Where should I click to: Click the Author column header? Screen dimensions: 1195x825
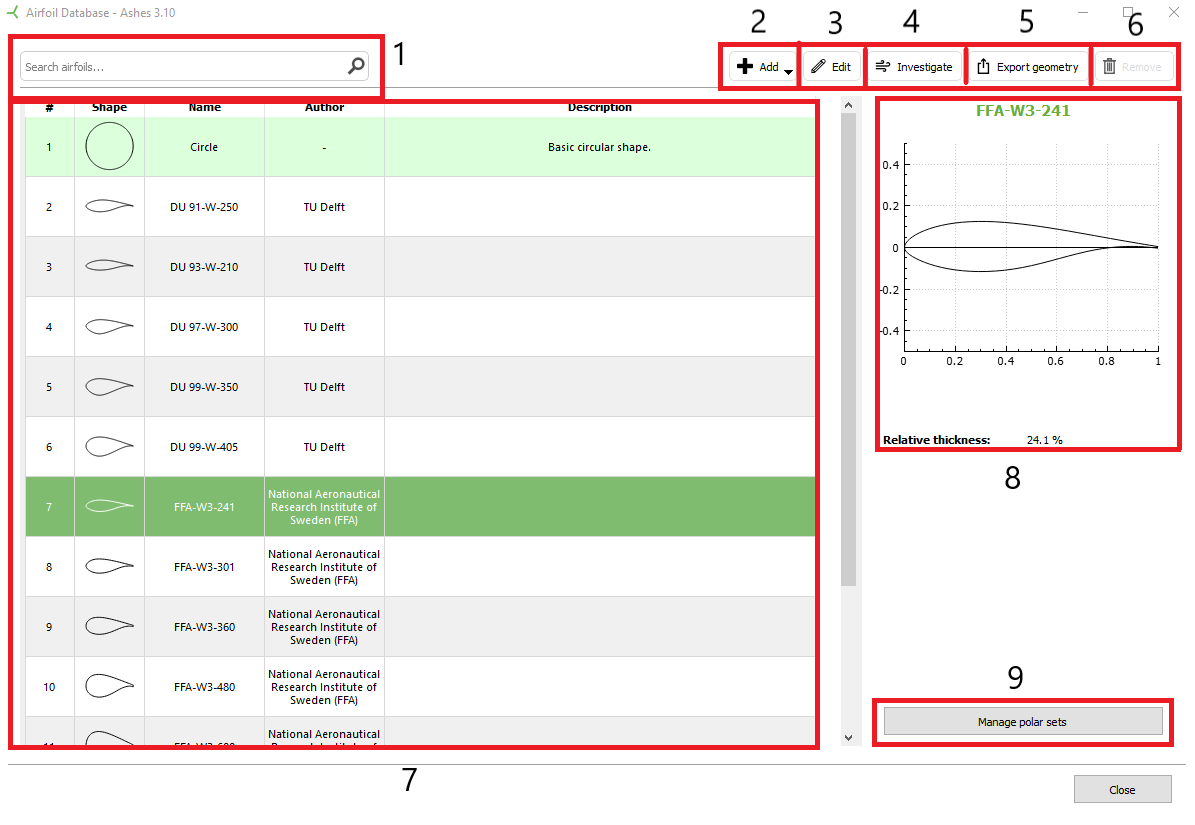pos(324,107)
